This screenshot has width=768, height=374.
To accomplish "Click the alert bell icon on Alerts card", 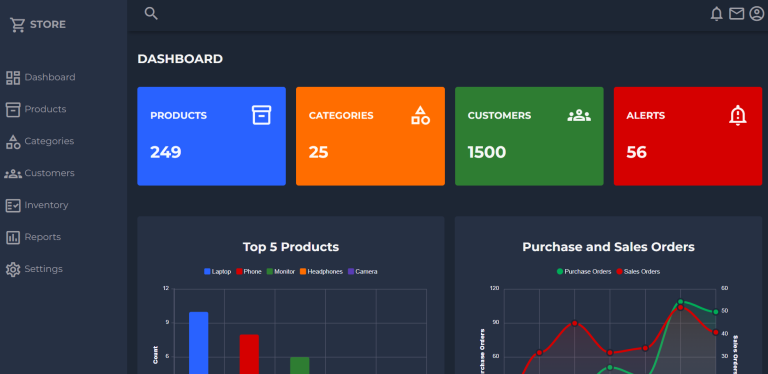I will coord(738,116).
